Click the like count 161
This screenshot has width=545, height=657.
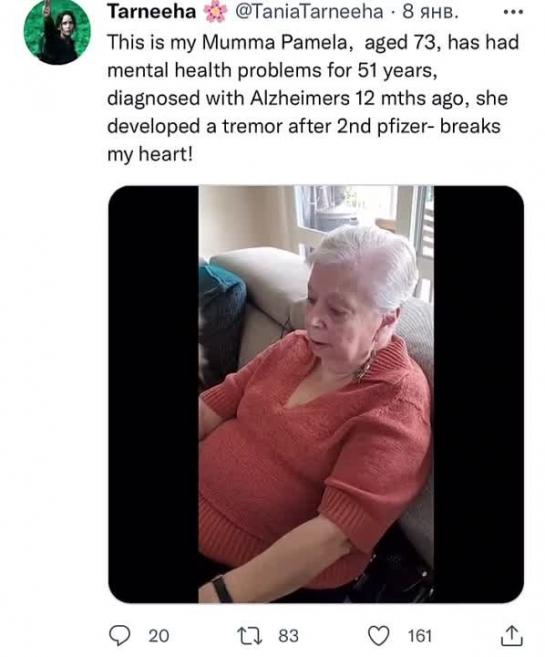(x=420, y=636)
